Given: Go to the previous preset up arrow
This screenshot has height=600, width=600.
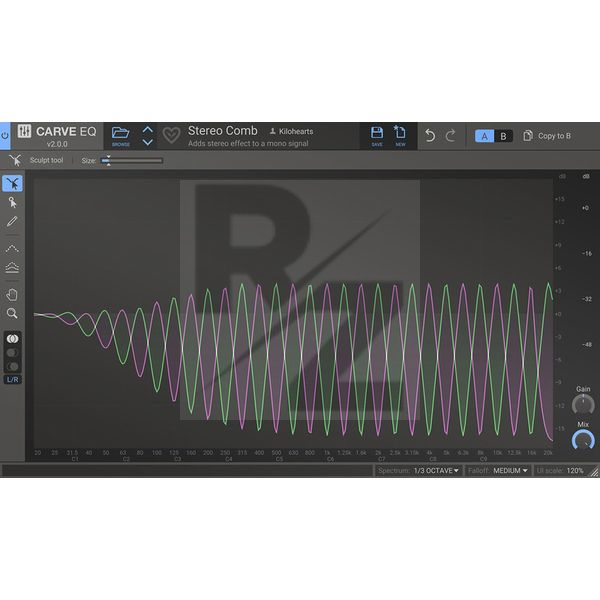Looking at the screenshot, I should pyautogui.click(x=148, y=130).
